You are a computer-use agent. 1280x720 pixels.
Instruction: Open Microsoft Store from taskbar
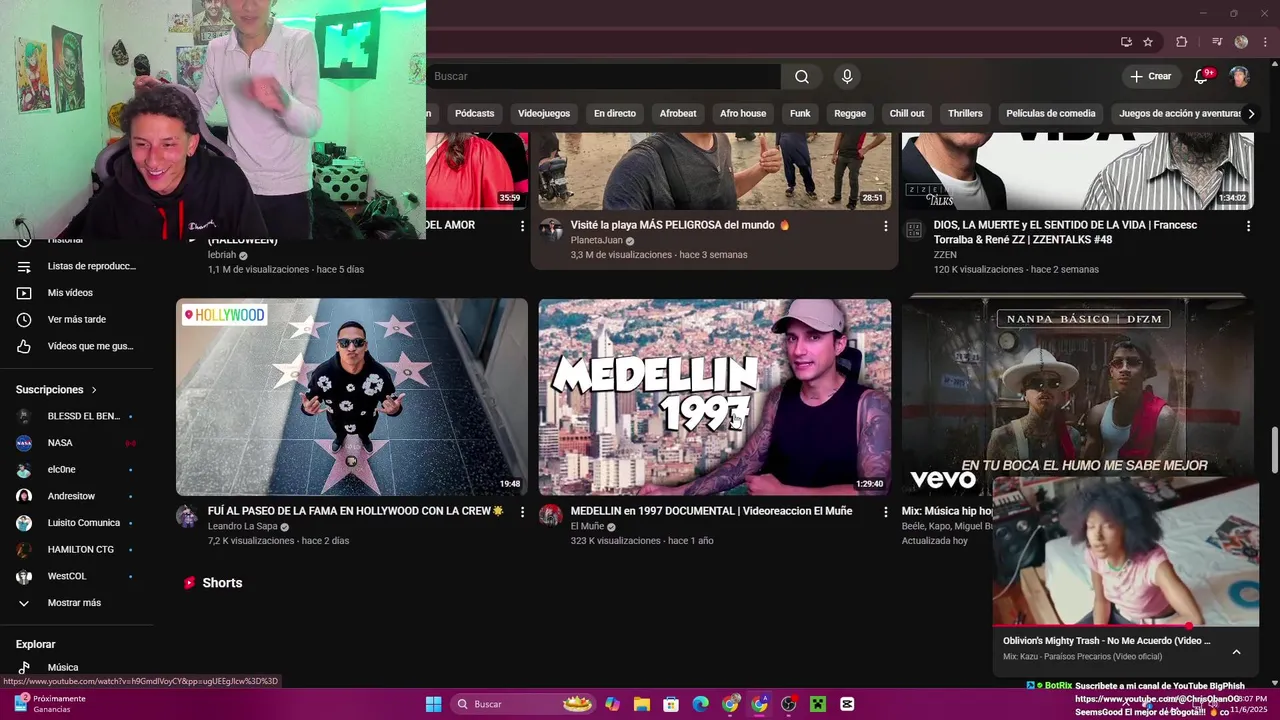click(x=671, y=704)
